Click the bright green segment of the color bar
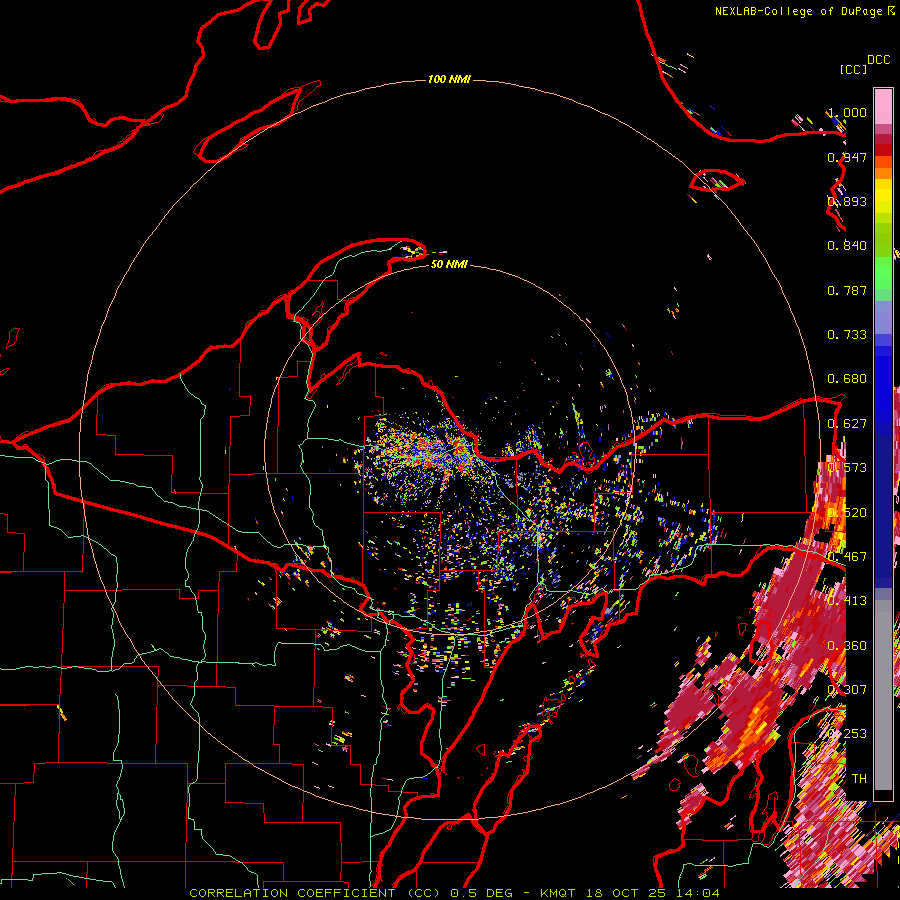 883,273
